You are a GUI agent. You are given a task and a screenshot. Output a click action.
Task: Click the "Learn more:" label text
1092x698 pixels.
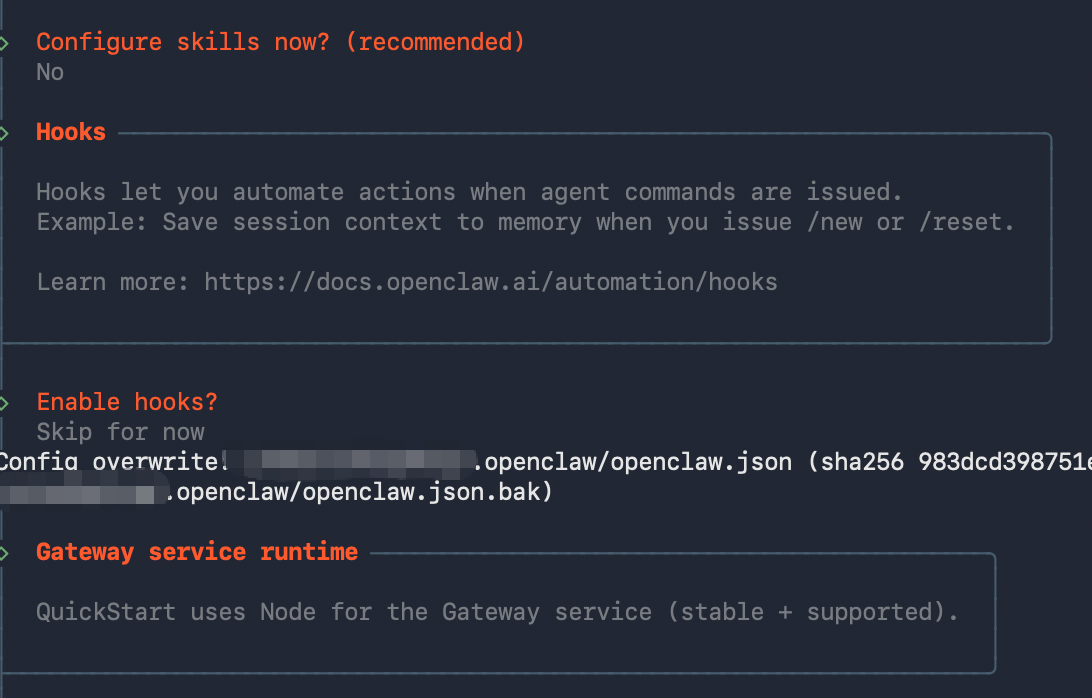[x=113, y=282]
